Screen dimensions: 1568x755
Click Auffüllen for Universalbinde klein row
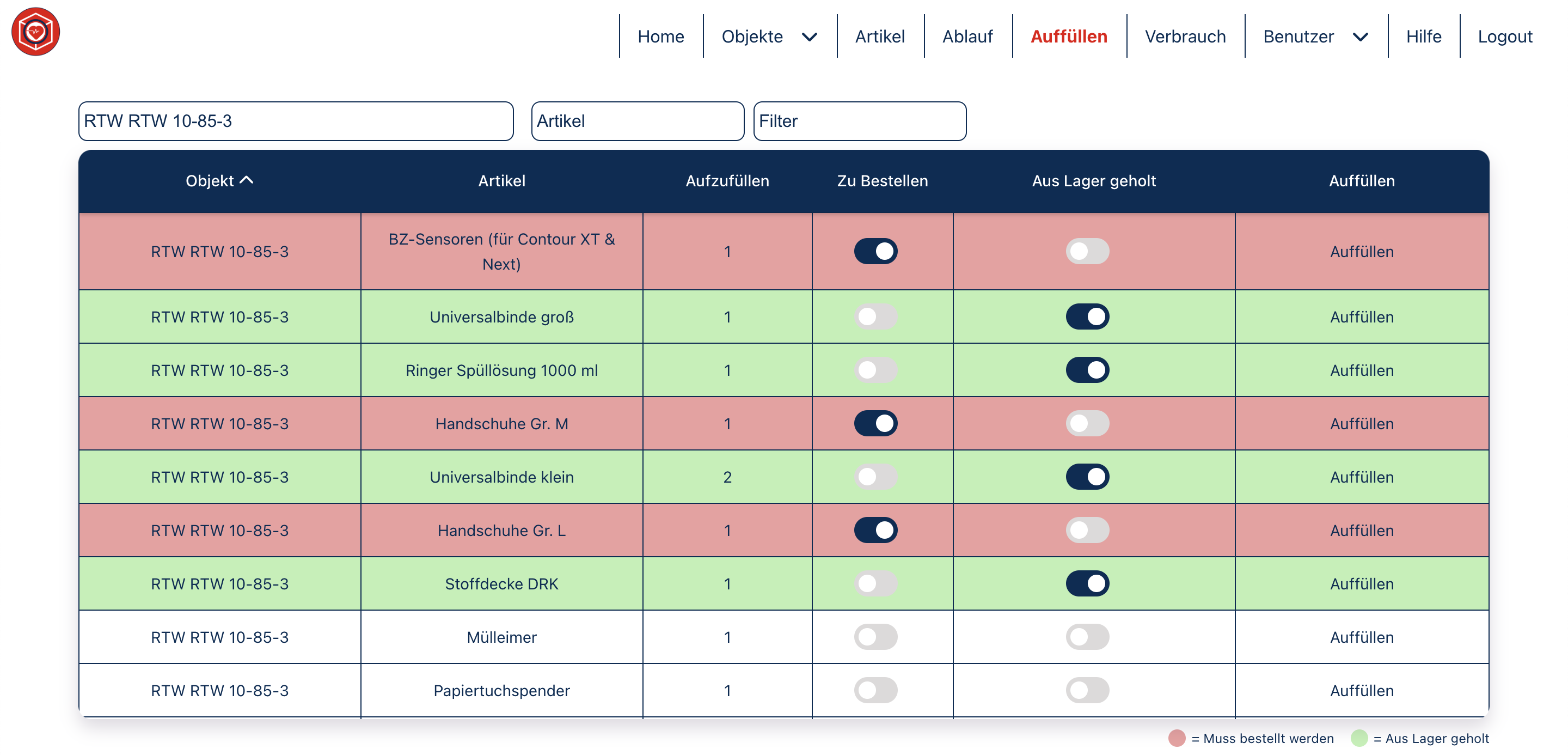1361,477
